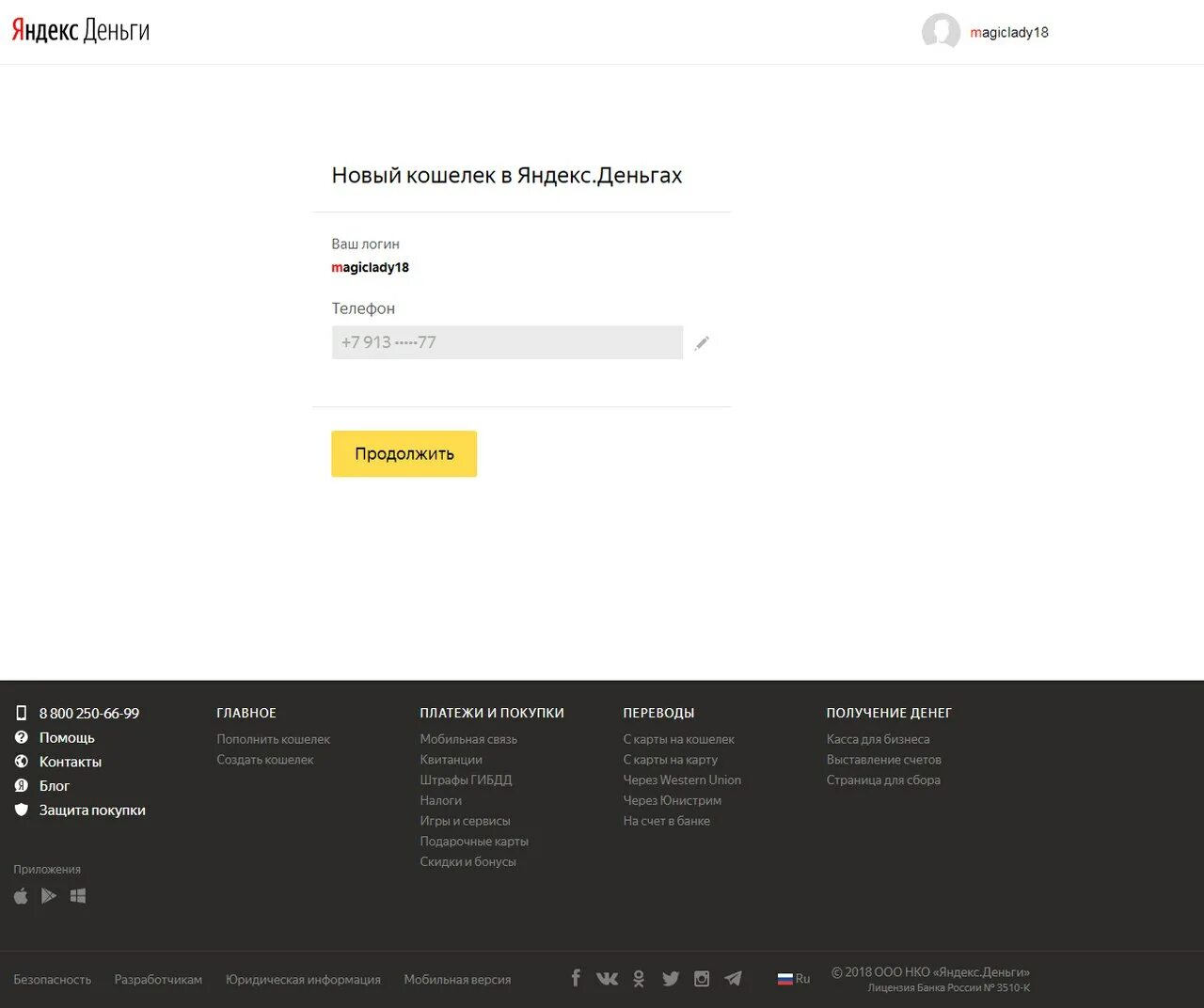
Task: Open the Facebook social icon
Action: coord(576,978)
